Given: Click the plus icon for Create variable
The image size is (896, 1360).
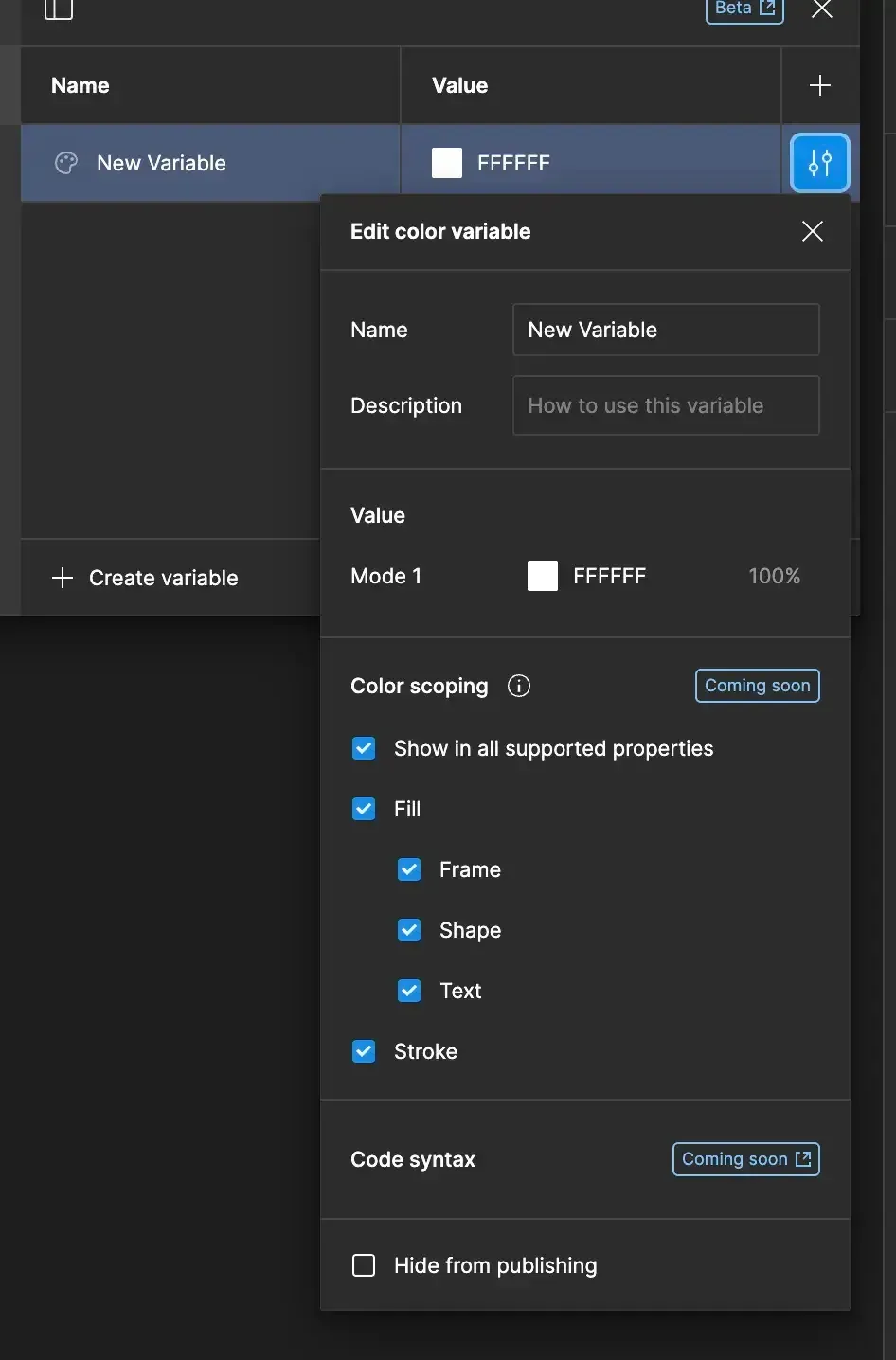Looking at the screenshot, I should click(x=63, y=578).
